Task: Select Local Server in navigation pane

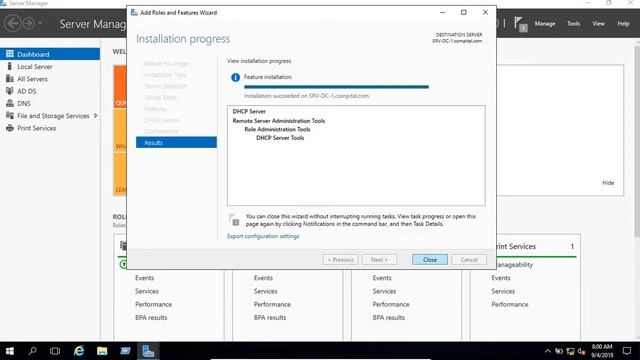Action: [x=50, y=66]
